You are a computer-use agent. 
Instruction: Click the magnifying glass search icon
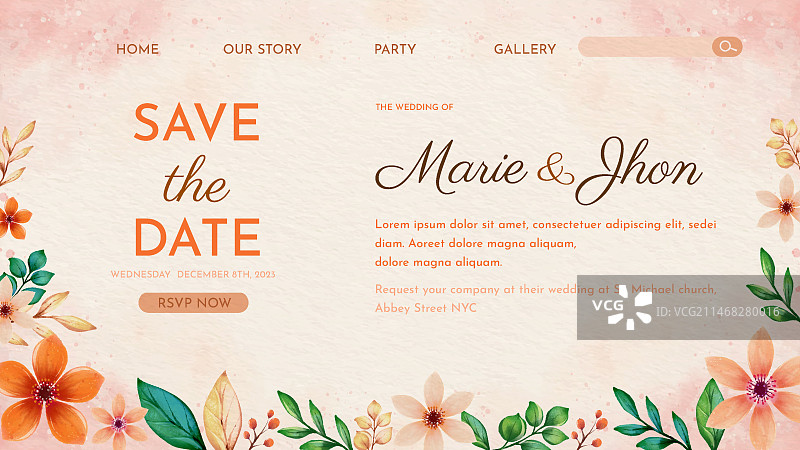(x=727, y=47)
